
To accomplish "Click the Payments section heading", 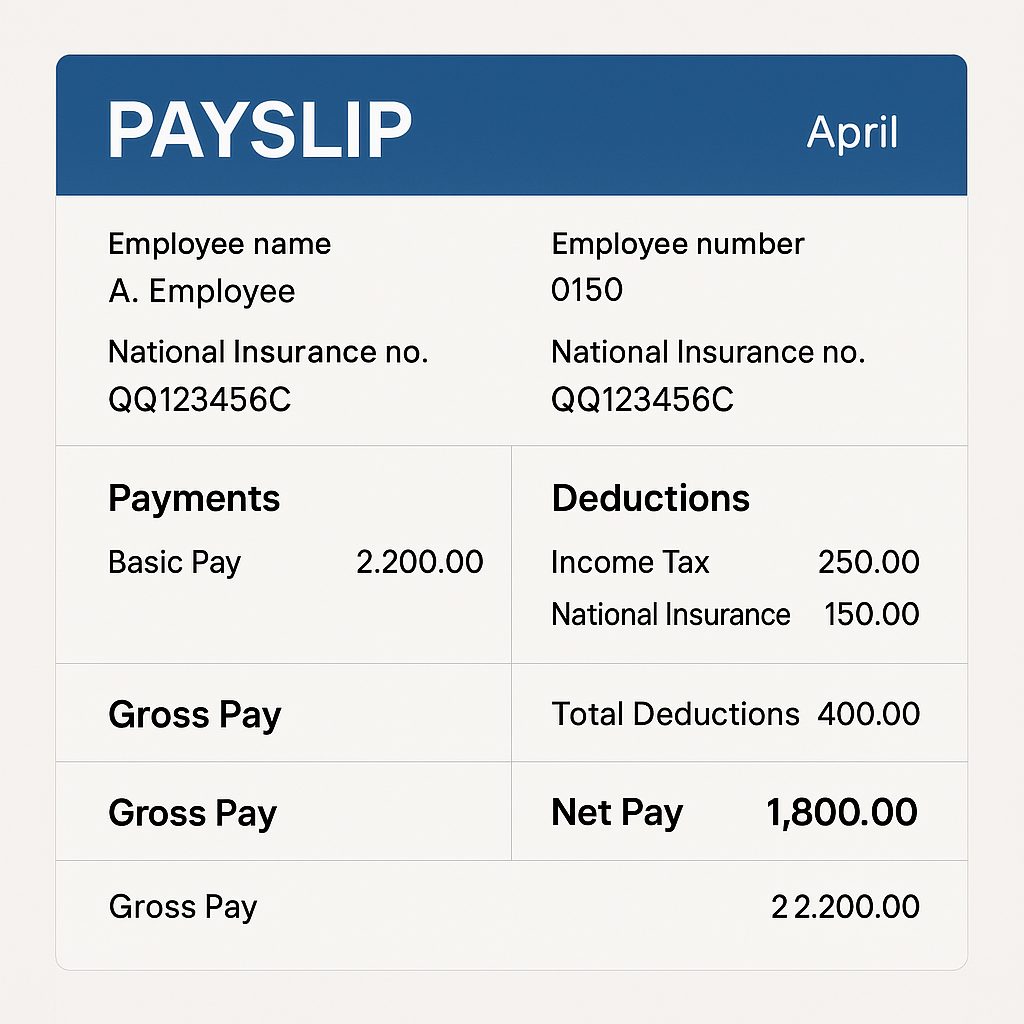I will pyautogui.click(x=194, y=498).
